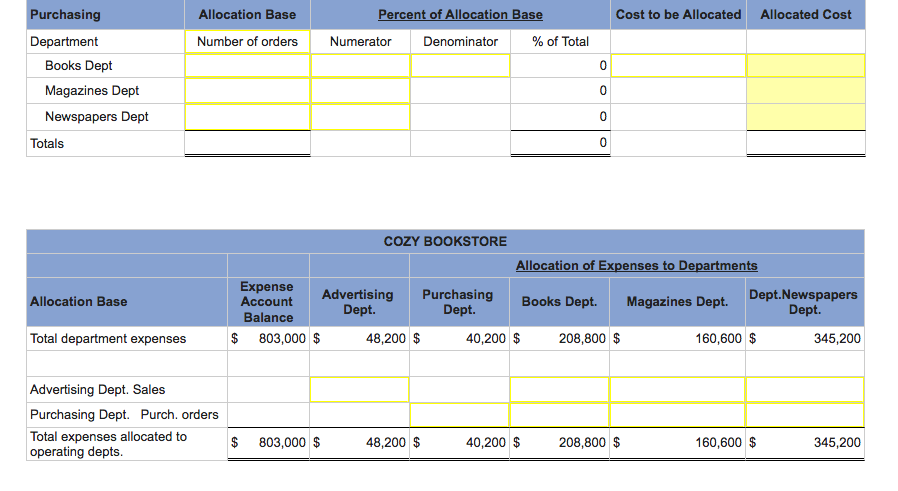The height and width of the screenshot is (491, 898).
Task: Click the Allocation of Expenses to Departments heading
Action: pyautogui.click(x=636, y=266)
